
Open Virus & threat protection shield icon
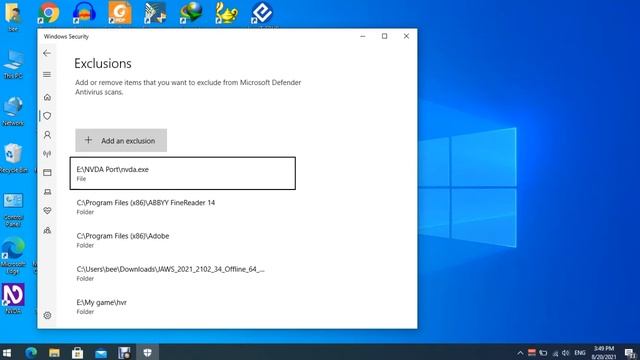pos(47,116)
